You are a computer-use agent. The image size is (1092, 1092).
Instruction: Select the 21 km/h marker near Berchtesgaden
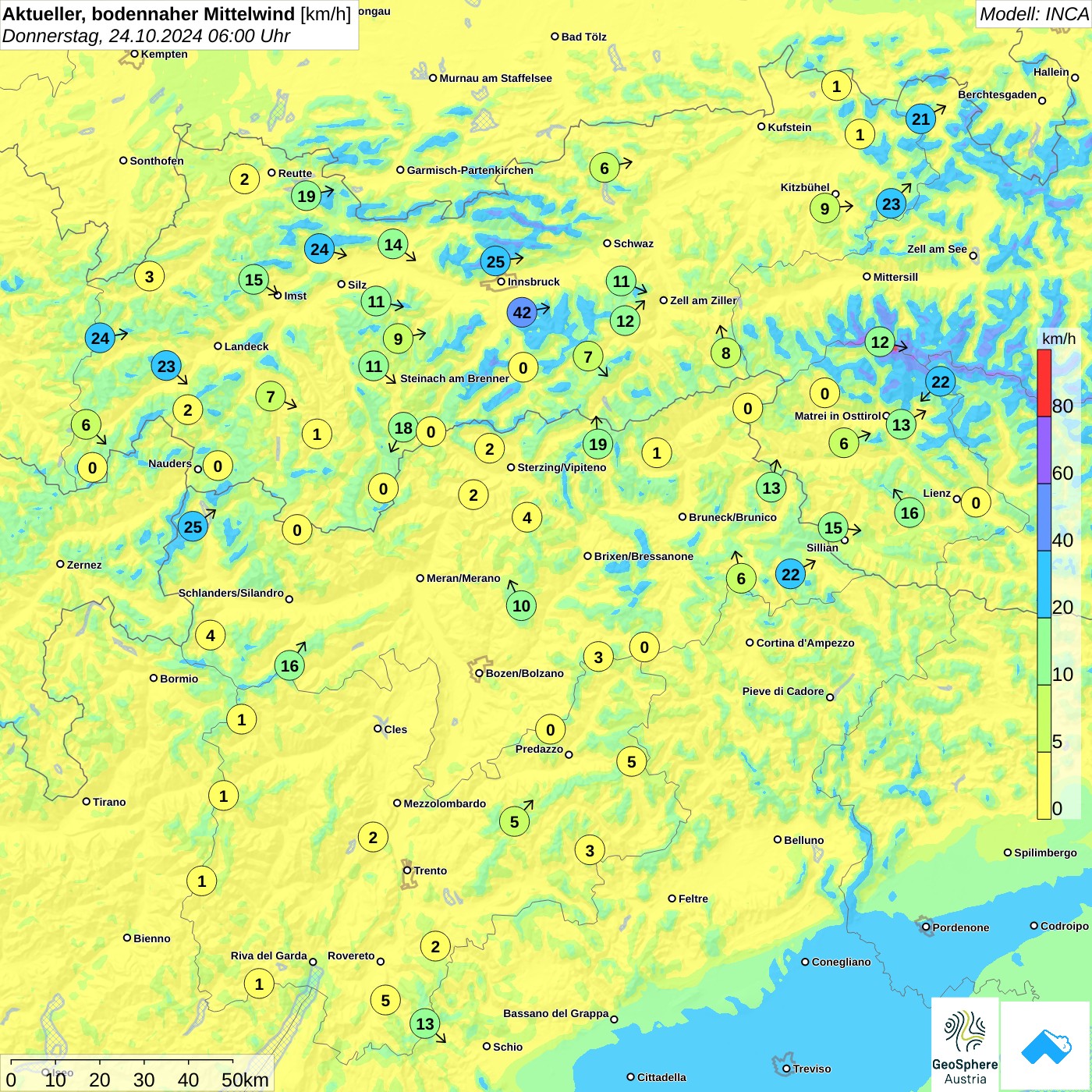click(x=921, y=119)
